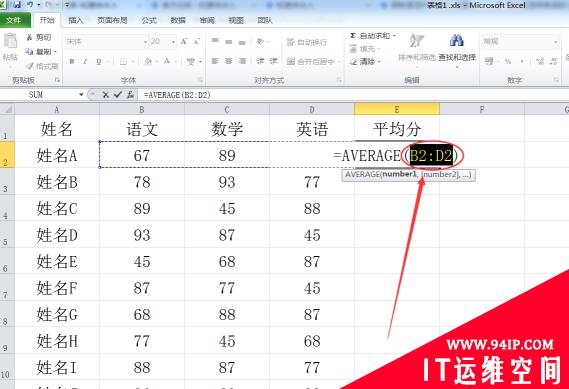This screenshot has height=389, width=569.
Task: Toggle Underline formatting button
Action: (x=98, y=62)
